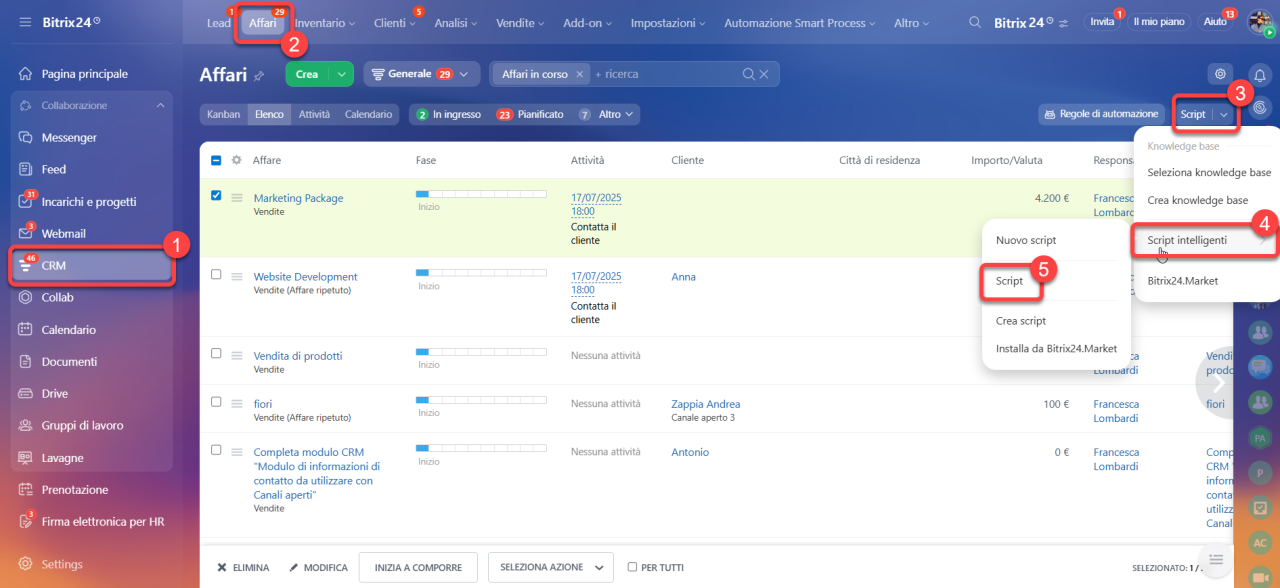The height and width of the screenshot is (588, 1280).
Task: Click the Website Development stage progress bar
Action: 481,273
